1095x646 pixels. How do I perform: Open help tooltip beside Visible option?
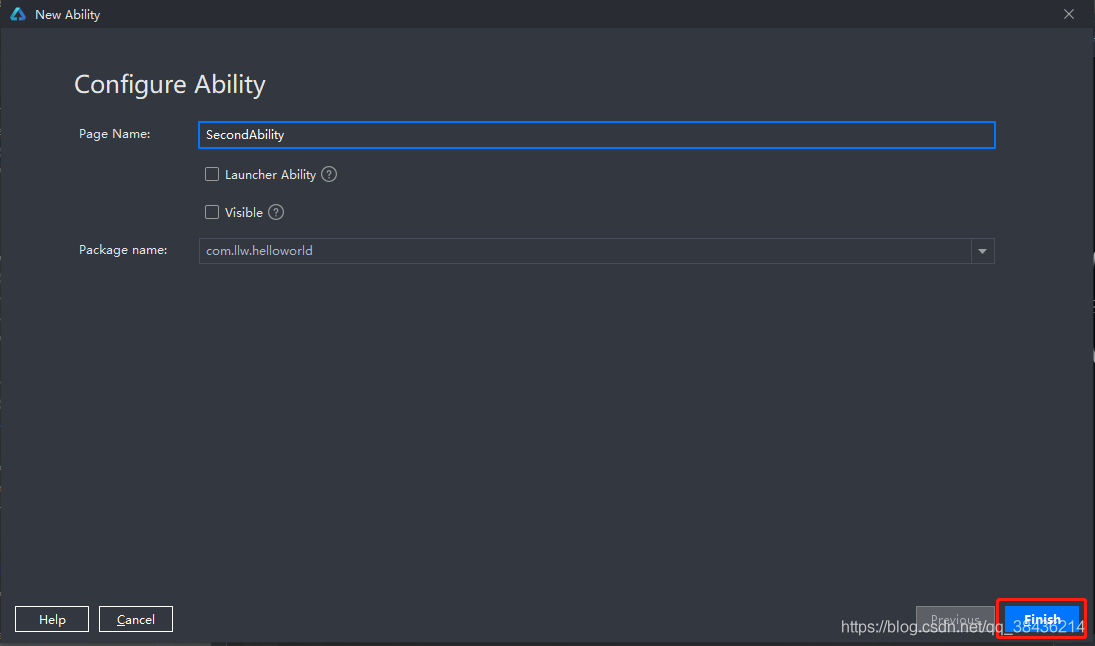tap(276, 212)
